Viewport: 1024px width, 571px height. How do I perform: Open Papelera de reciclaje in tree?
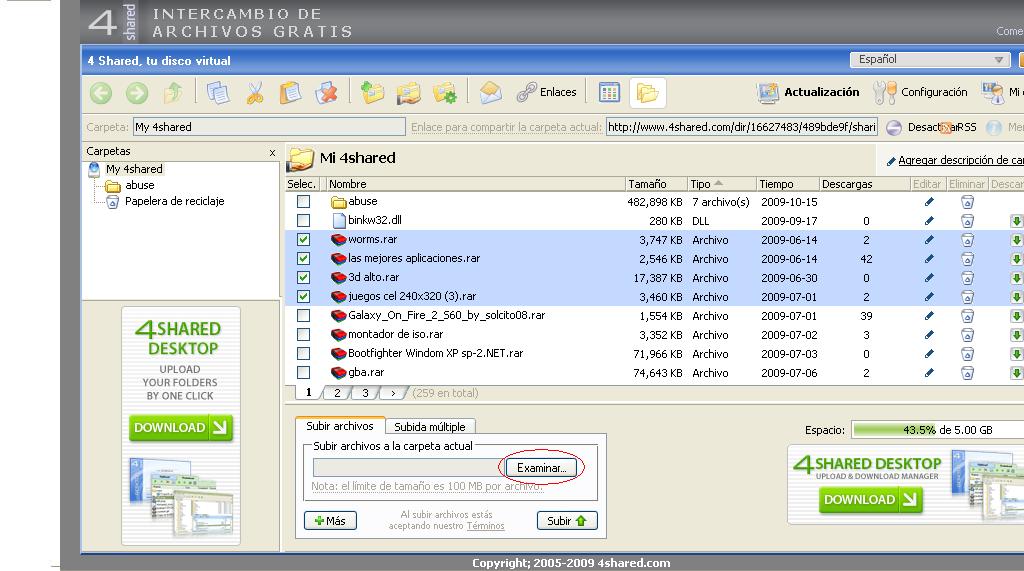click(x=174, y=201)
